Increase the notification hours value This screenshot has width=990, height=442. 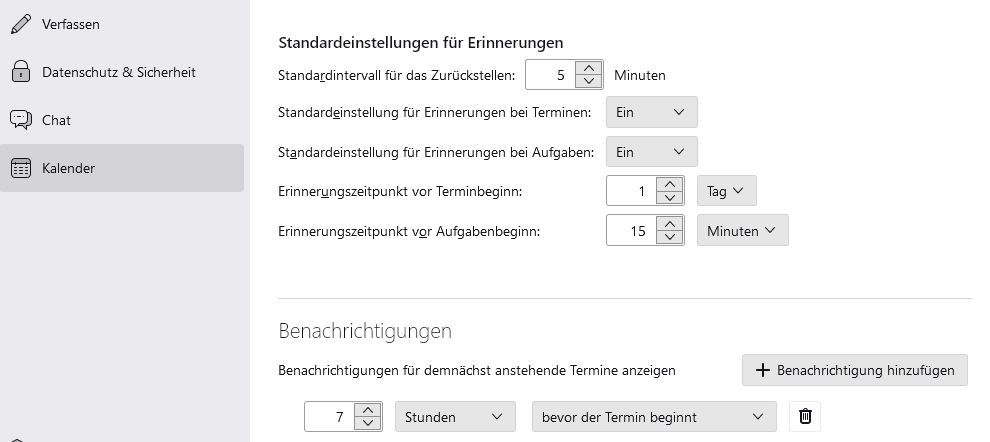click(x=368, y=410)
